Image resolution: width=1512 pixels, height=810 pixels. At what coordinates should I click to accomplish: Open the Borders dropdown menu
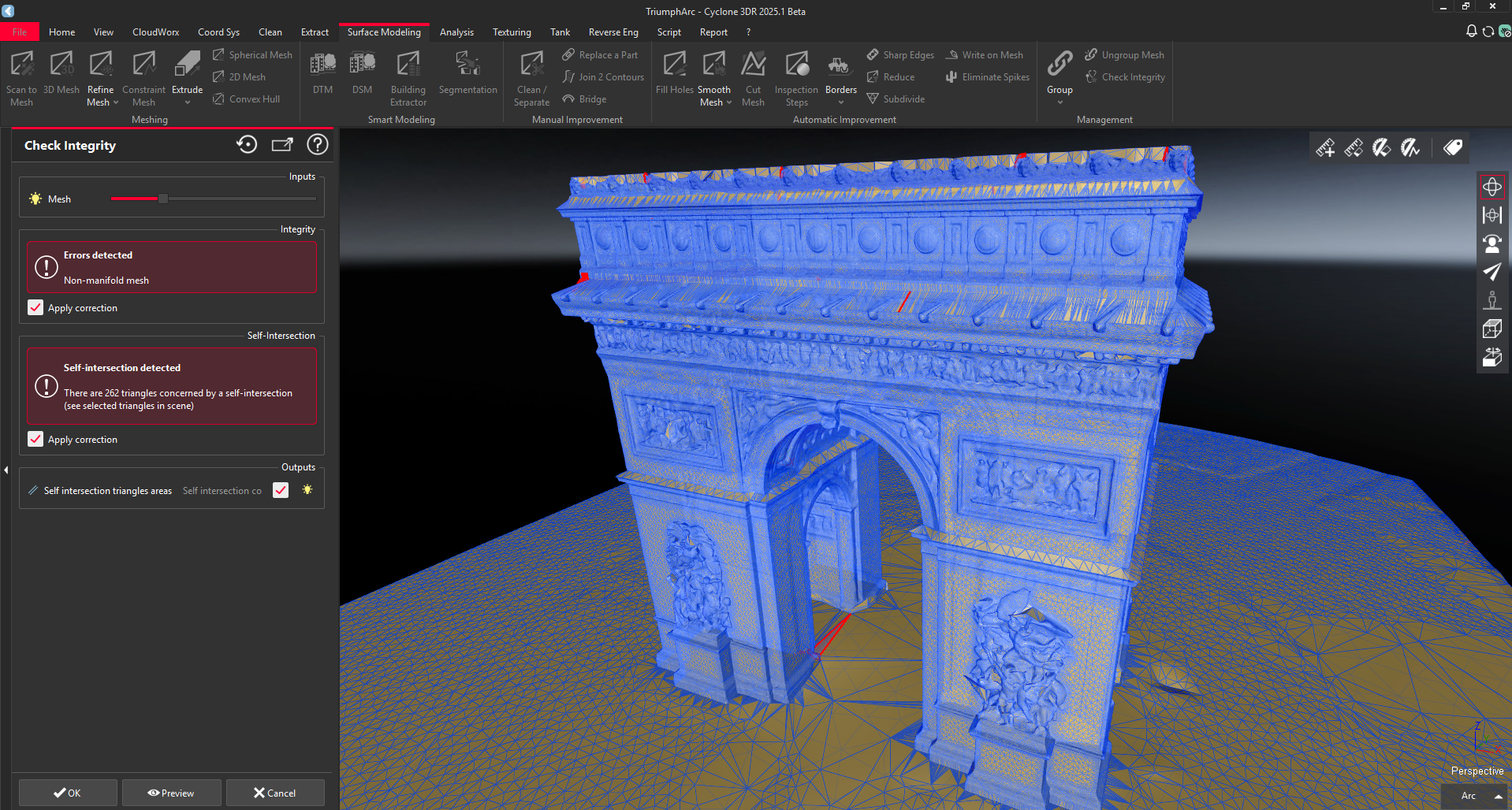pyautogui.click(x=840, y=102)
